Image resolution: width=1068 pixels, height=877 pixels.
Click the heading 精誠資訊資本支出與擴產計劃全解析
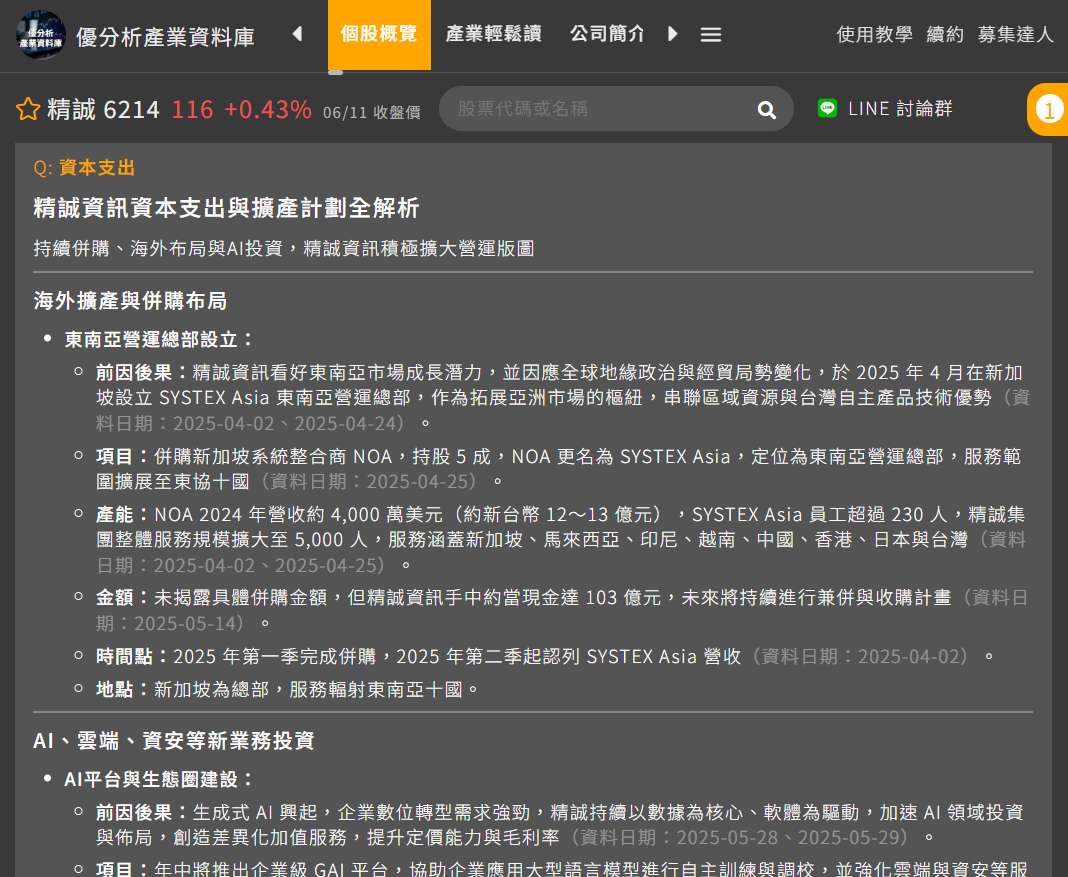pos(226,208)
